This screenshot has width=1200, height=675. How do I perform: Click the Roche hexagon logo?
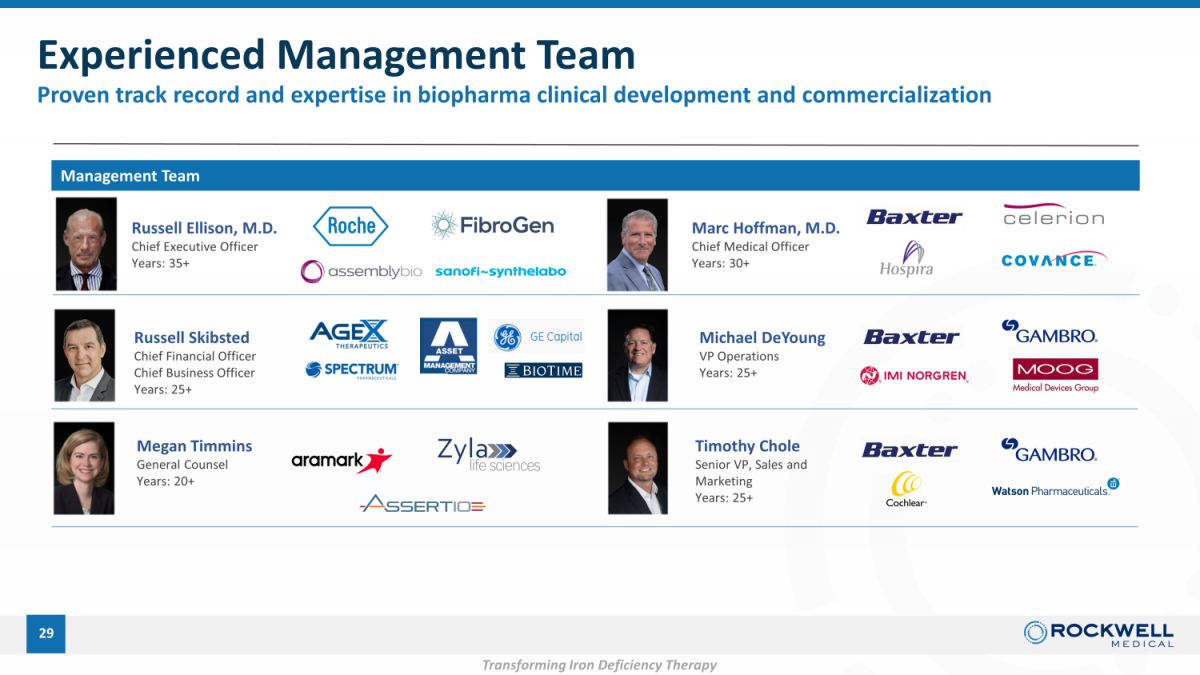pos(350,226)
